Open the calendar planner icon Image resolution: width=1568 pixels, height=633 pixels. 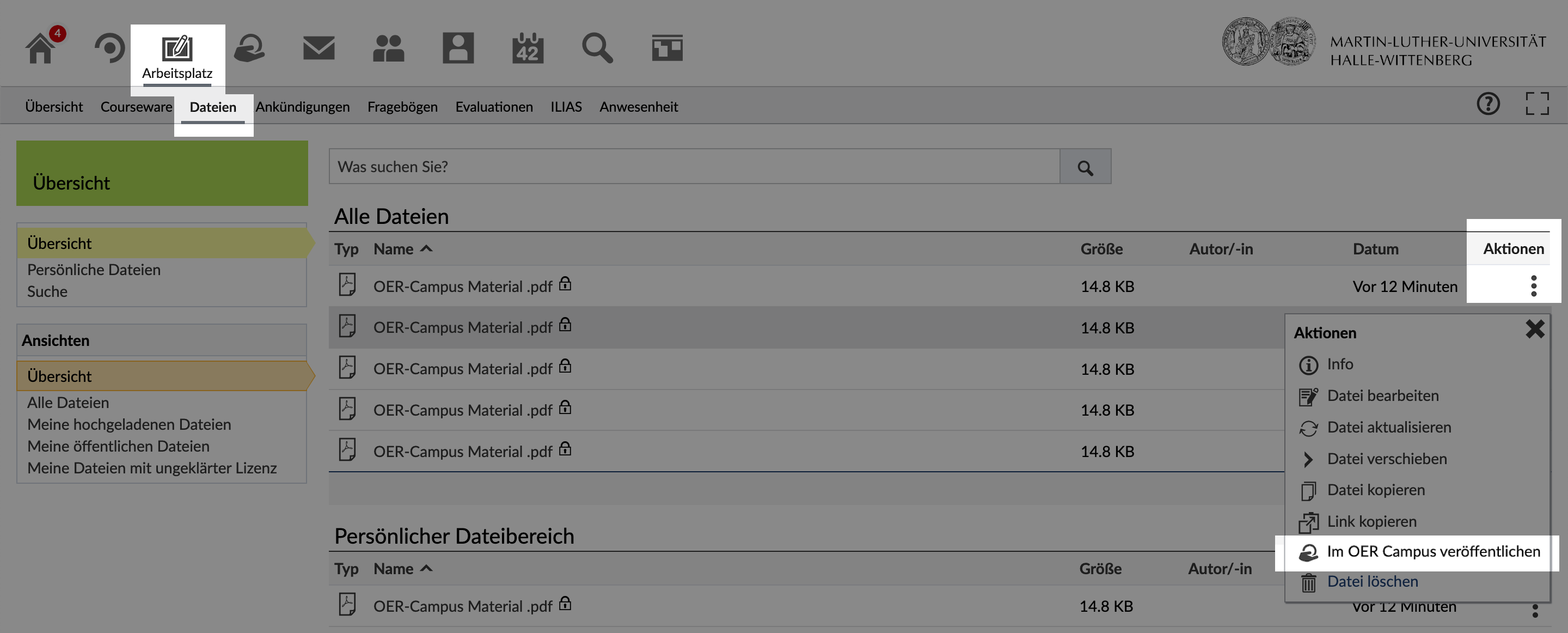pos(527,48)
